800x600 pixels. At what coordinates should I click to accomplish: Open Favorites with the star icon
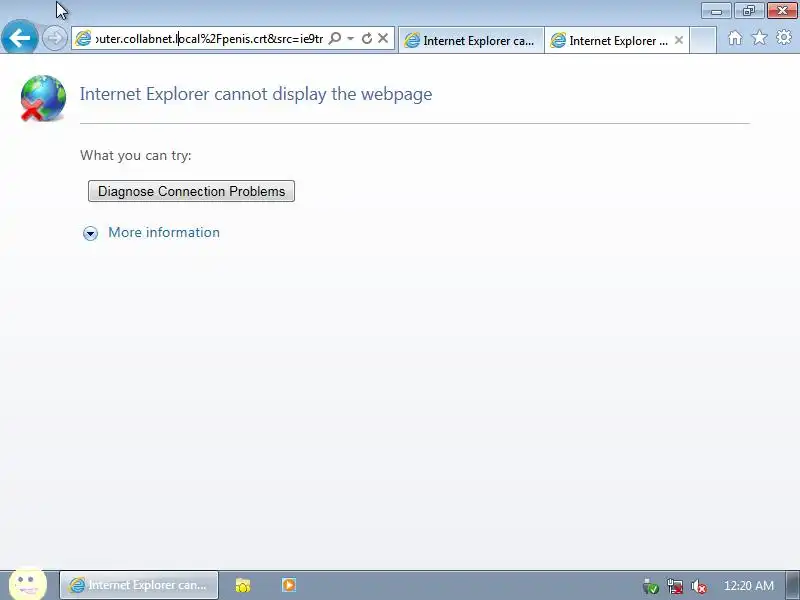[x=759, y=38]
